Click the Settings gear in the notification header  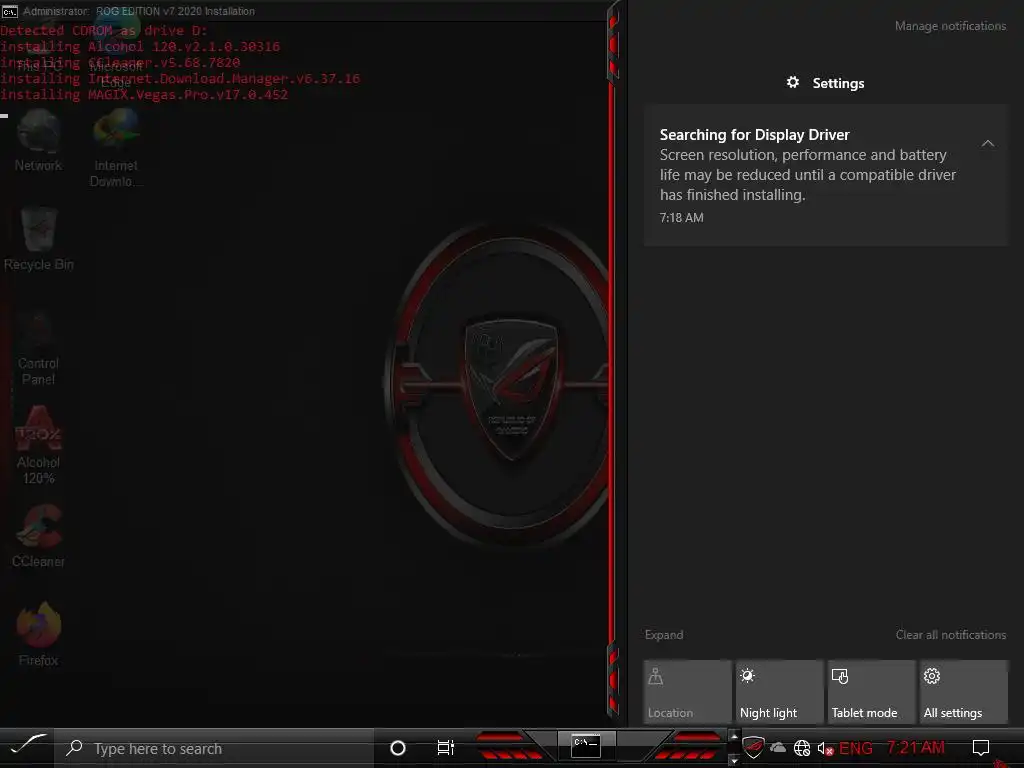792,82
